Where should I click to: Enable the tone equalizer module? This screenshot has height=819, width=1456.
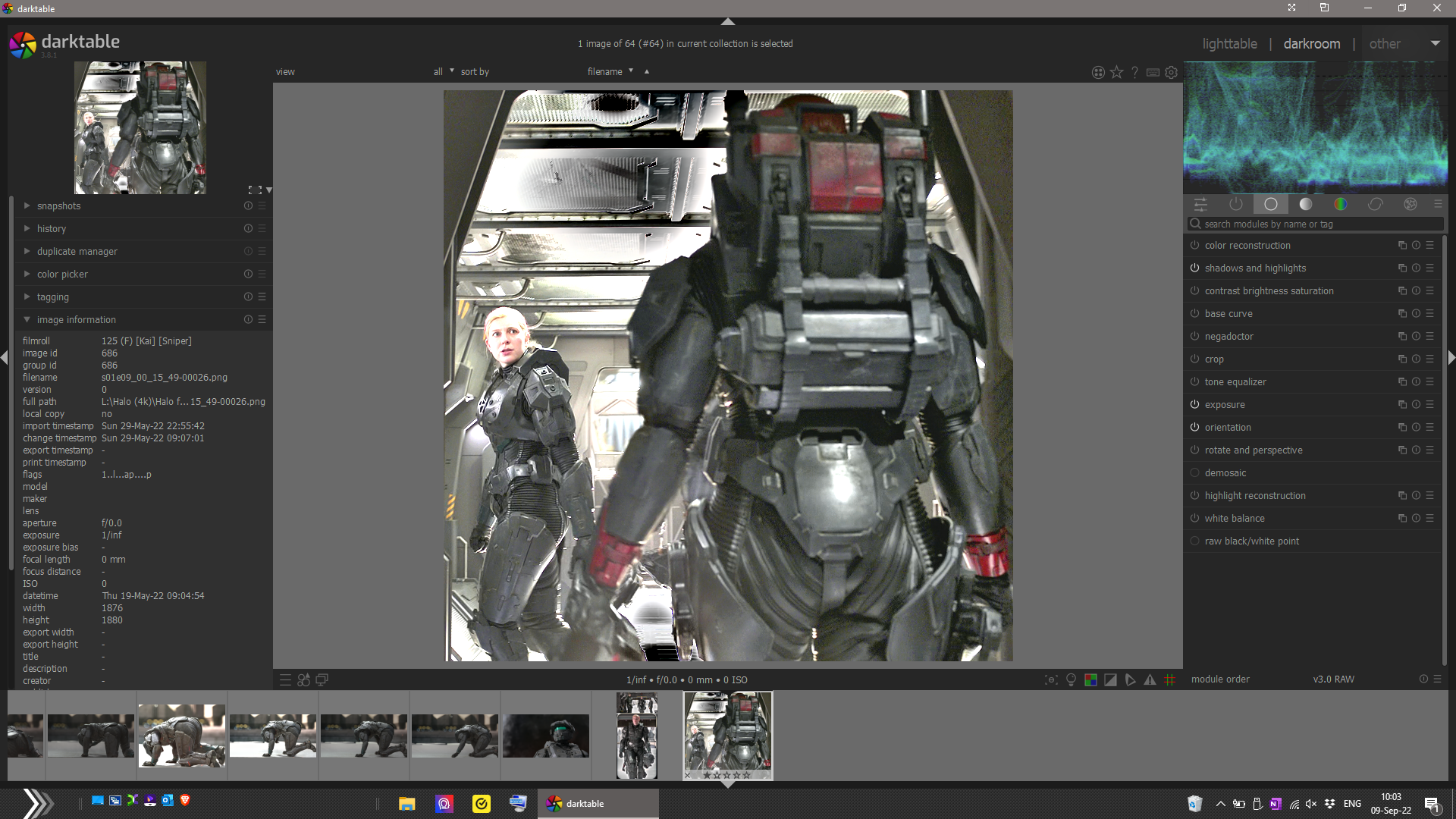(x=1194, y=382)
